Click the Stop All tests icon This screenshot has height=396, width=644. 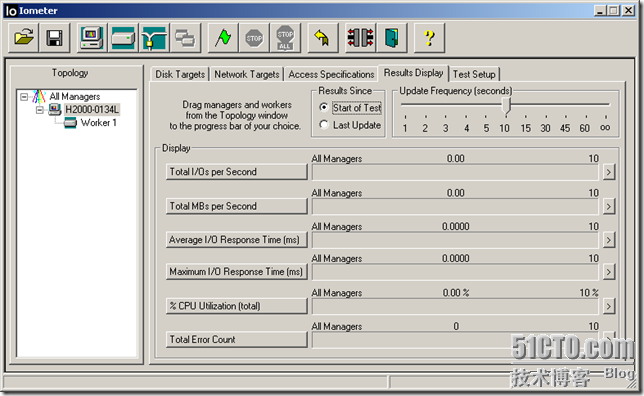tap(285, 38)
